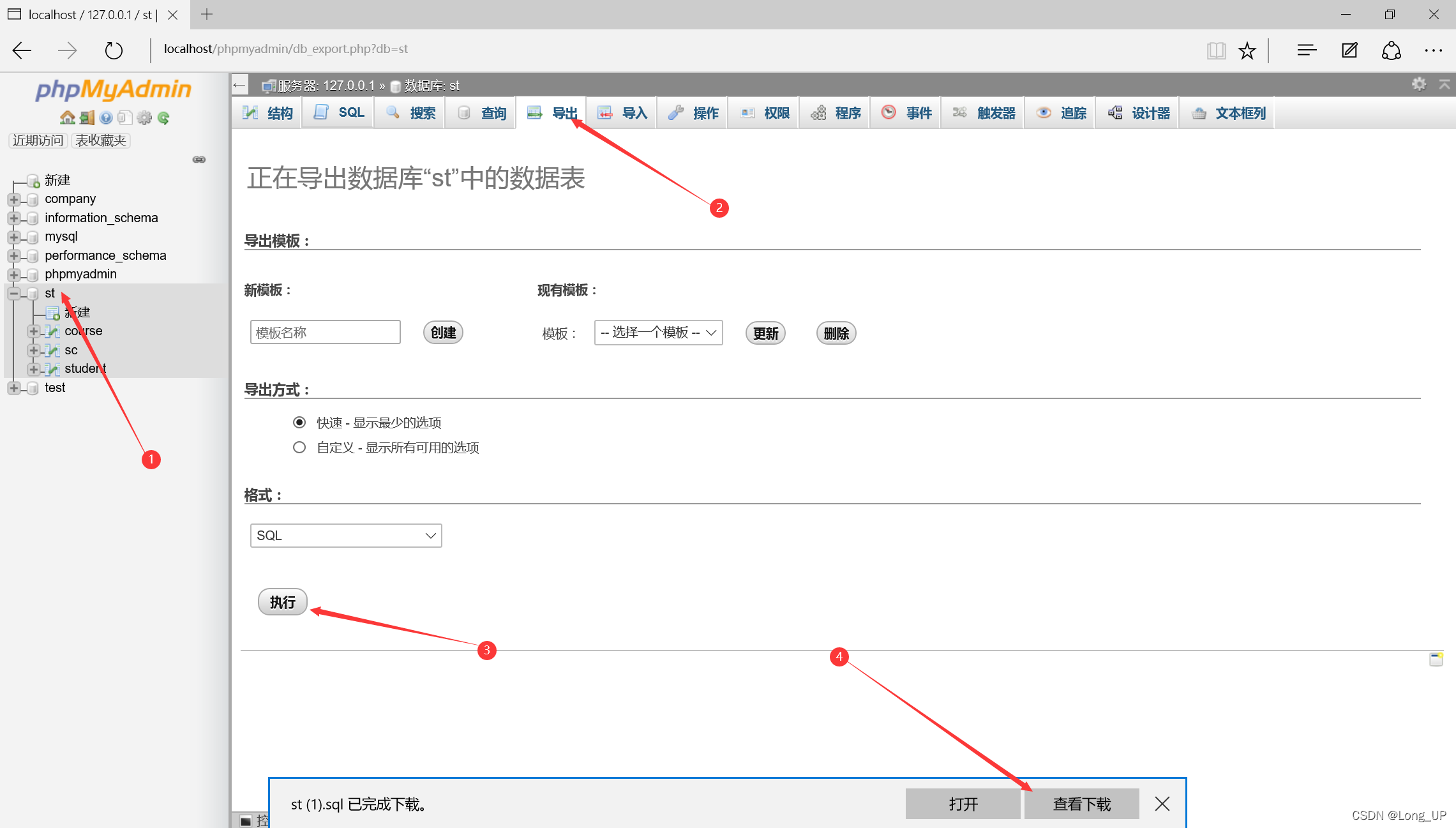Click the web note pen icon
Image resolution: width=1456 pixels, height=828 pixels.
click(x=1349, y=50)
